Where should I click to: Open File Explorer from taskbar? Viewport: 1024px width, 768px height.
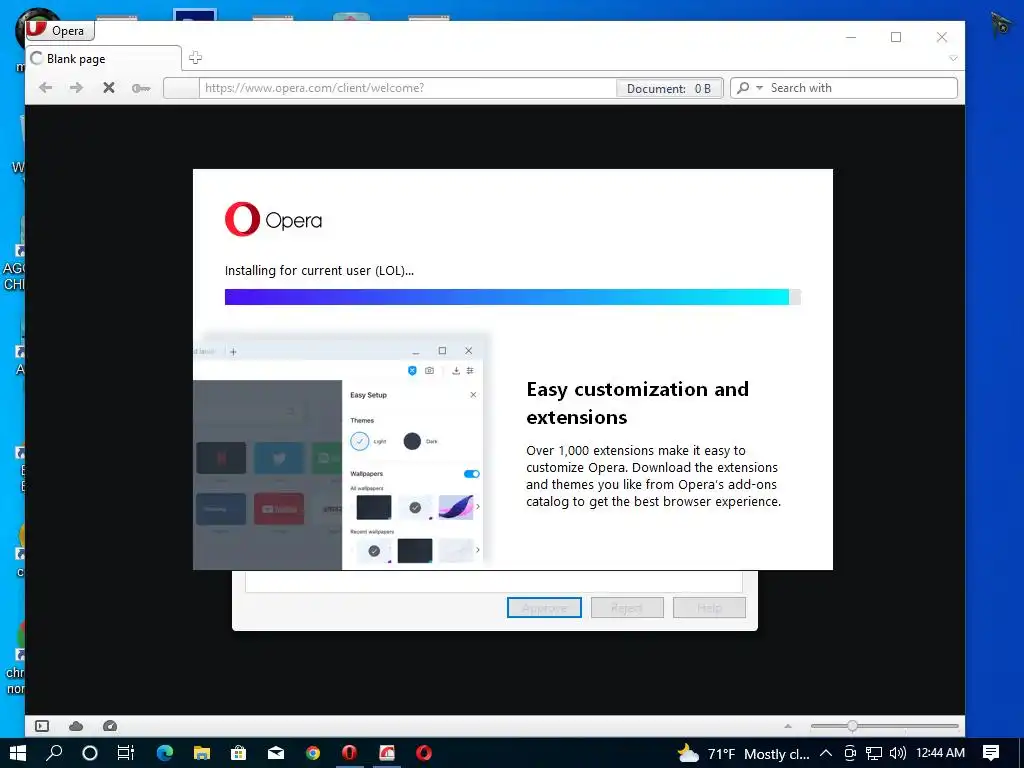[202, 753]
